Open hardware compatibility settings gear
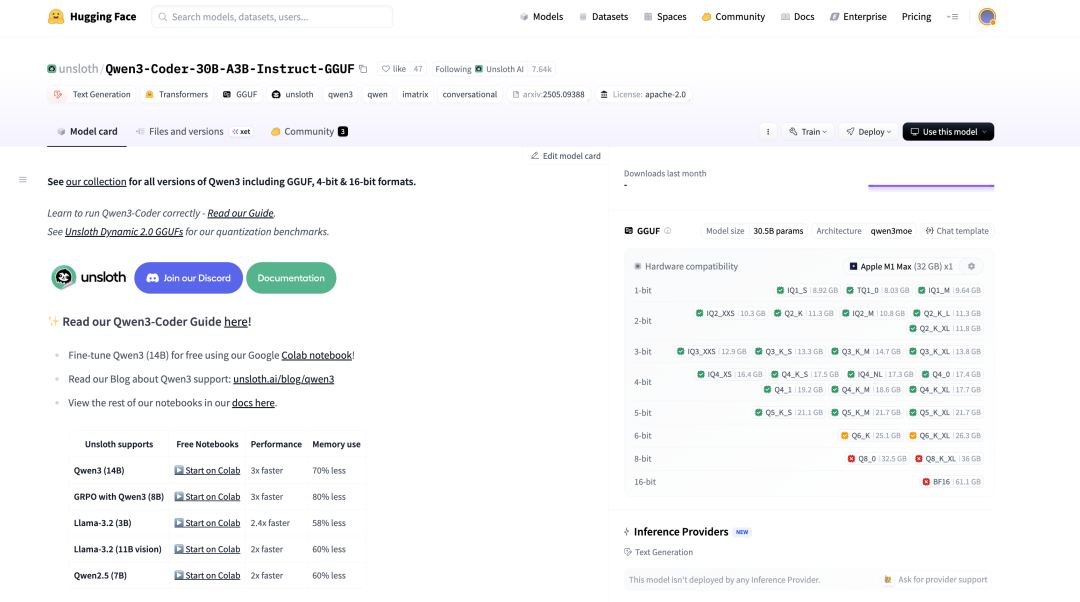 point(971,267)
